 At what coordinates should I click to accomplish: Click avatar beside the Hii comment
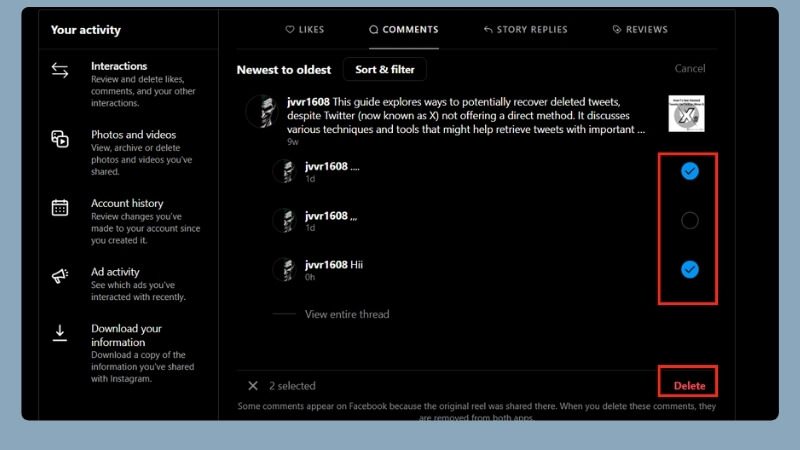(285, 269)
